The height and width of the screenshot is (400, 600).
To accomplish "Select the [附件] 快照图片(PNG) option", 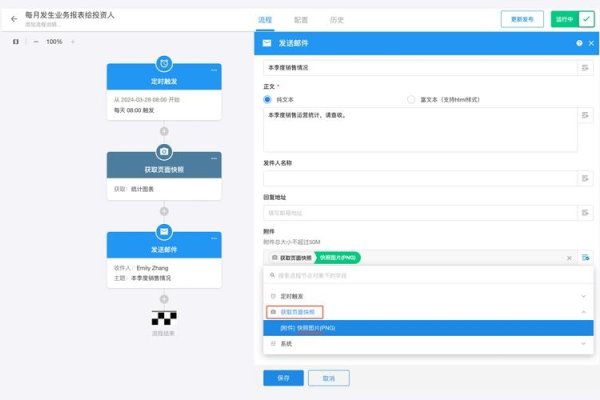I will [428, 328].
